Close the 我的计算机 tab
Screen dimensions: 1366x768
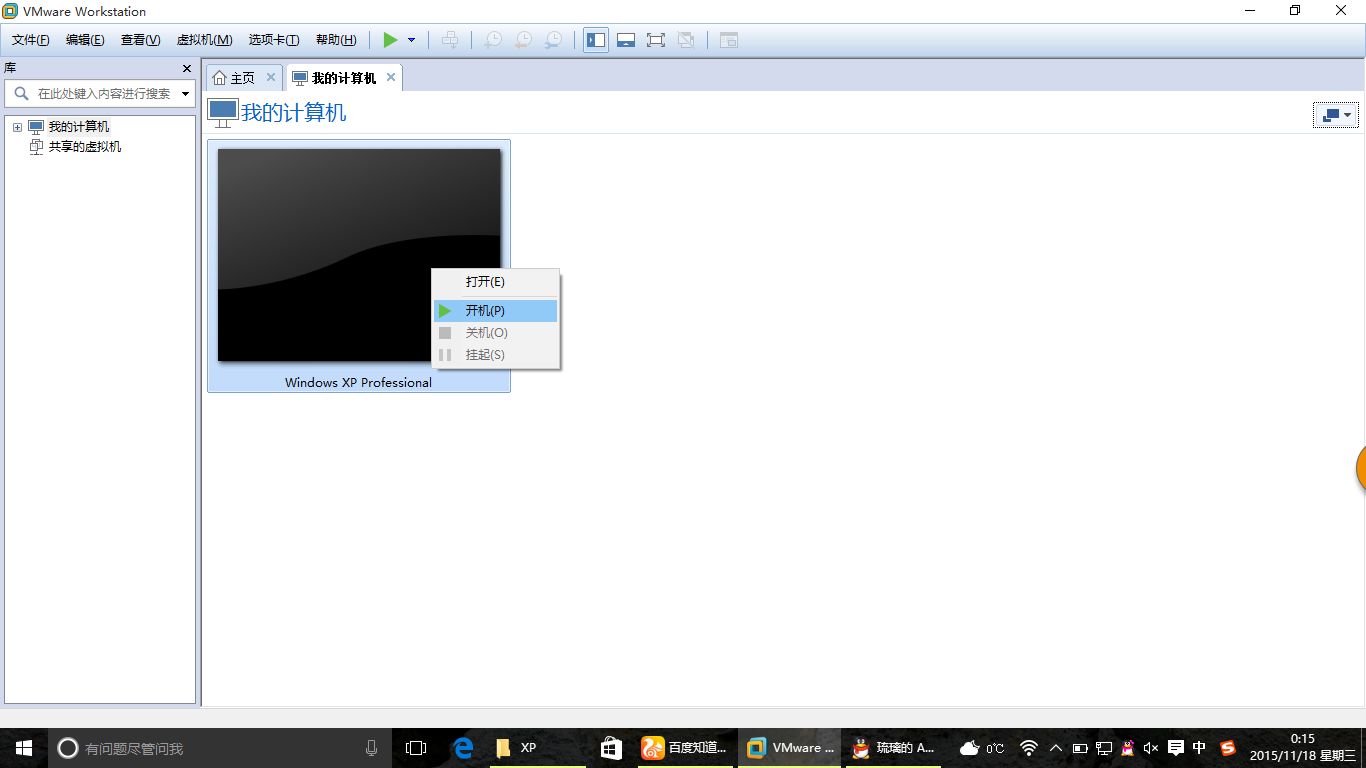(391, 77)
